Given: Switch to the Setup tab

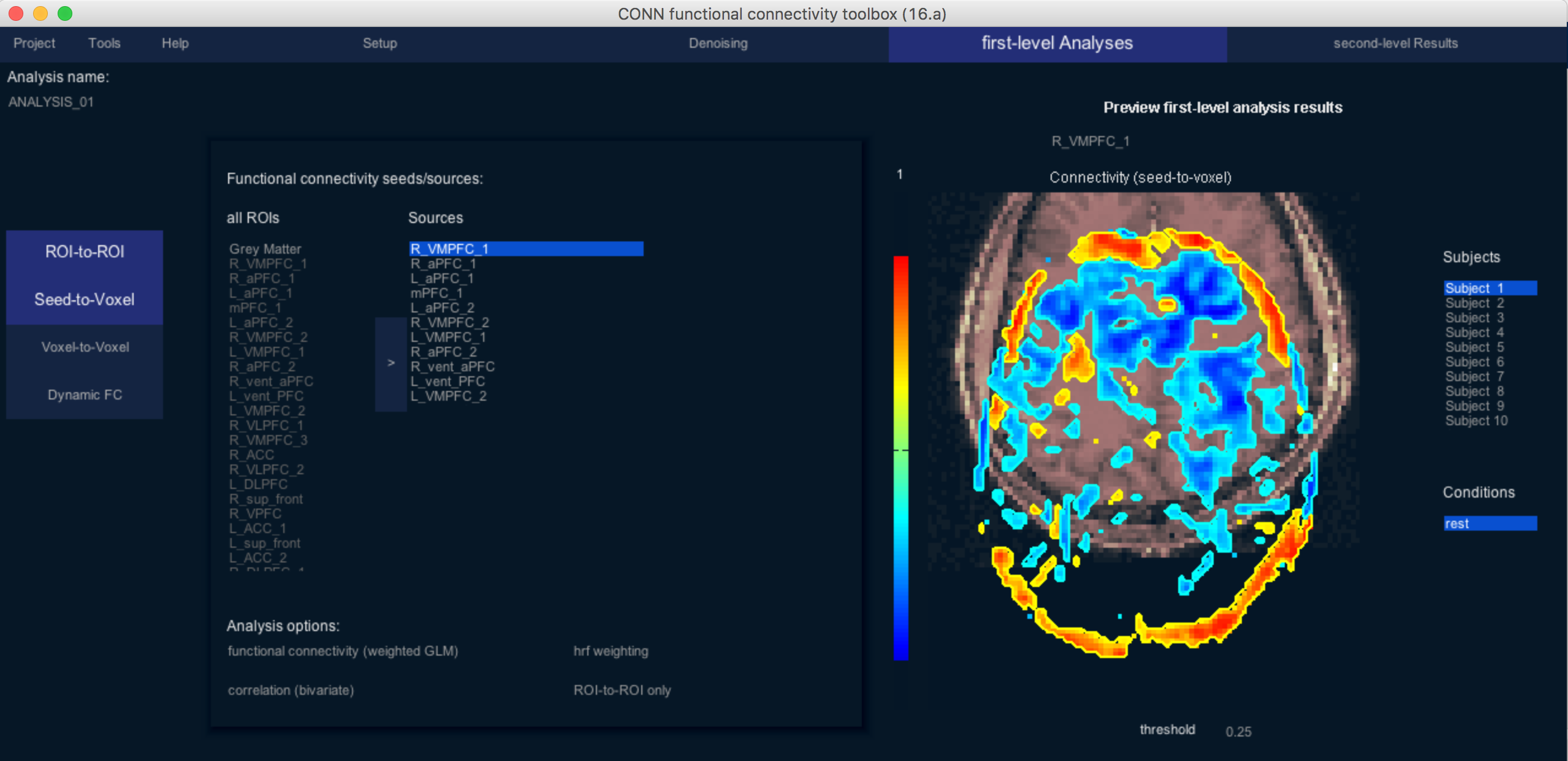Looking at the screenshot, I should click(380, 44).
